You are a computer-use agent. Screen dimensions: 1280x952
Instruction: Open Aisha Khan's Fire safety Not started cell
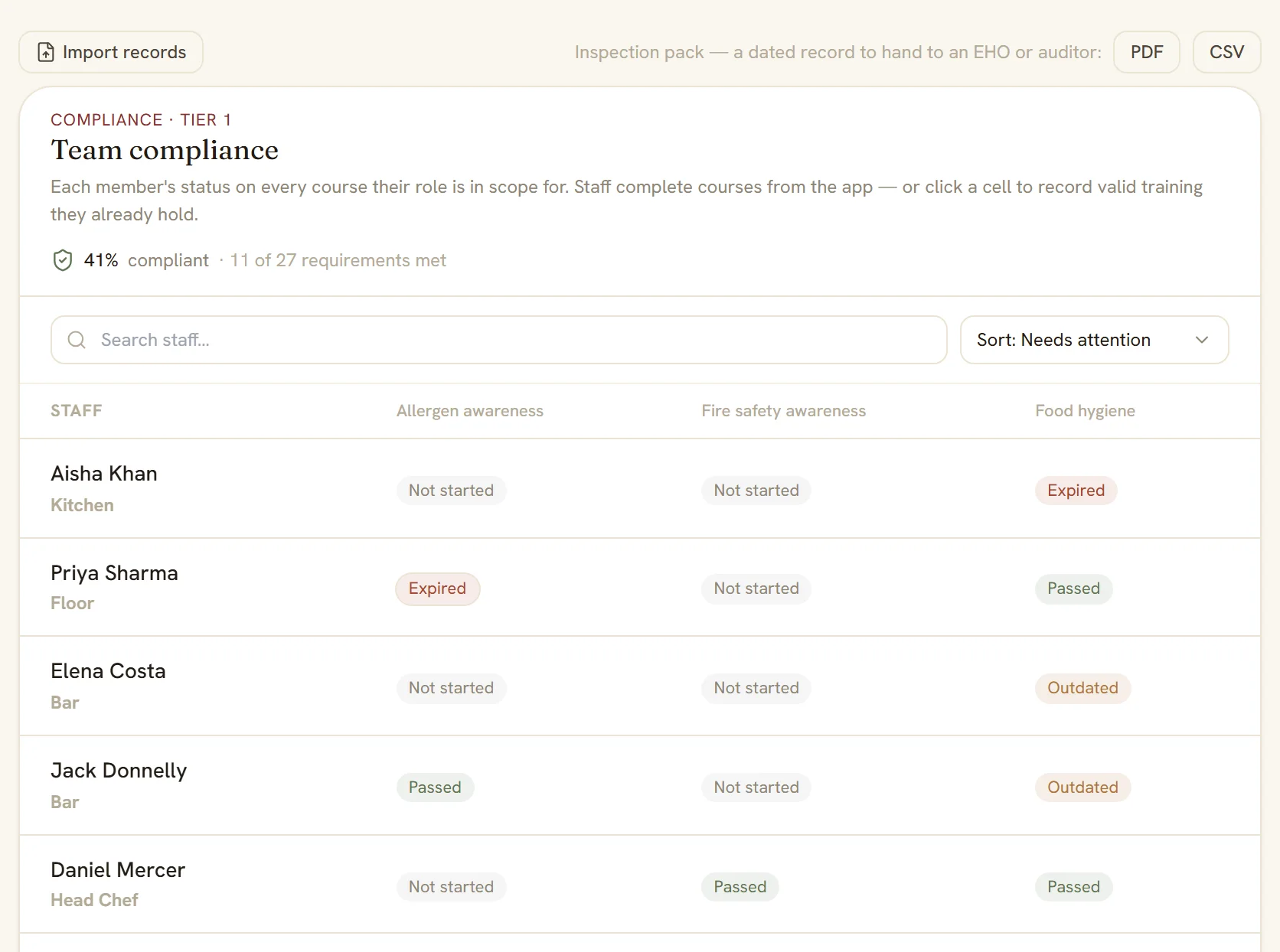point(756,491)
